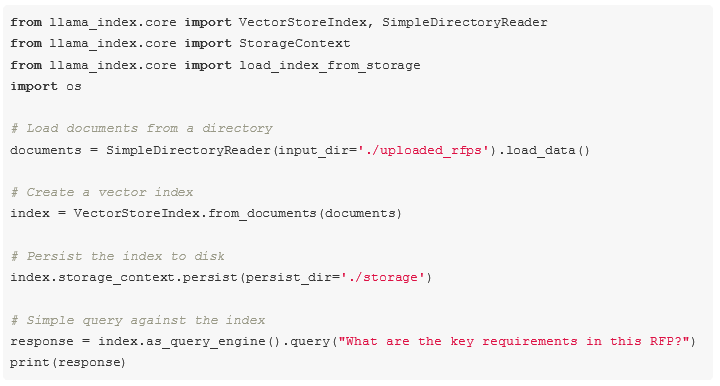Click load_index_from_storage import name
Screen dimensions: 720x386
(329, 65)
